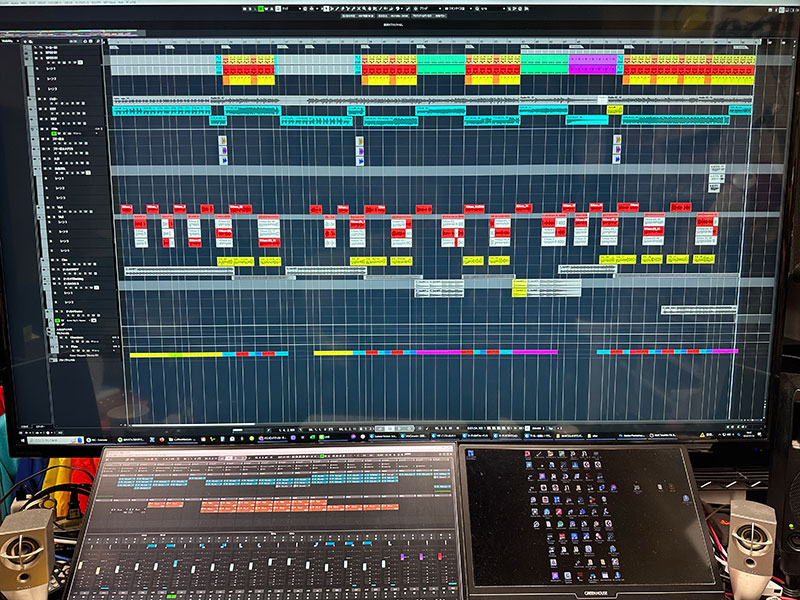Select the yellow clip beside the stacked white clips
Viewport: 800px width, 600px height.
pyautogui.click(x=519, y=288)
